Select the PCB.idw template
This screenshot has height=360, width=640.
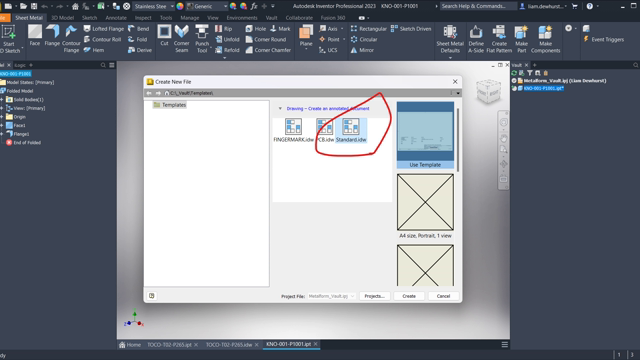click(x=325, y=130)
